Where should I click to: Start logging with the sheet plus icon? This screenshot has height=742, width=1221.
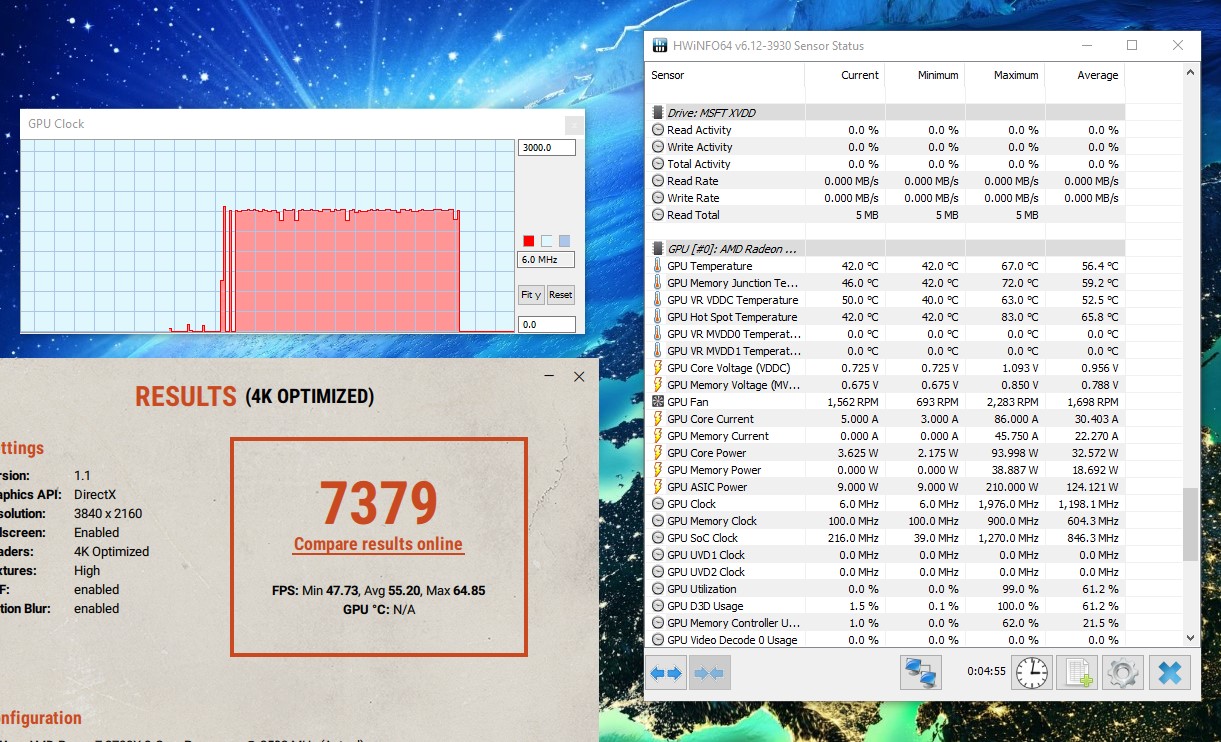[x=1078, y=673]
